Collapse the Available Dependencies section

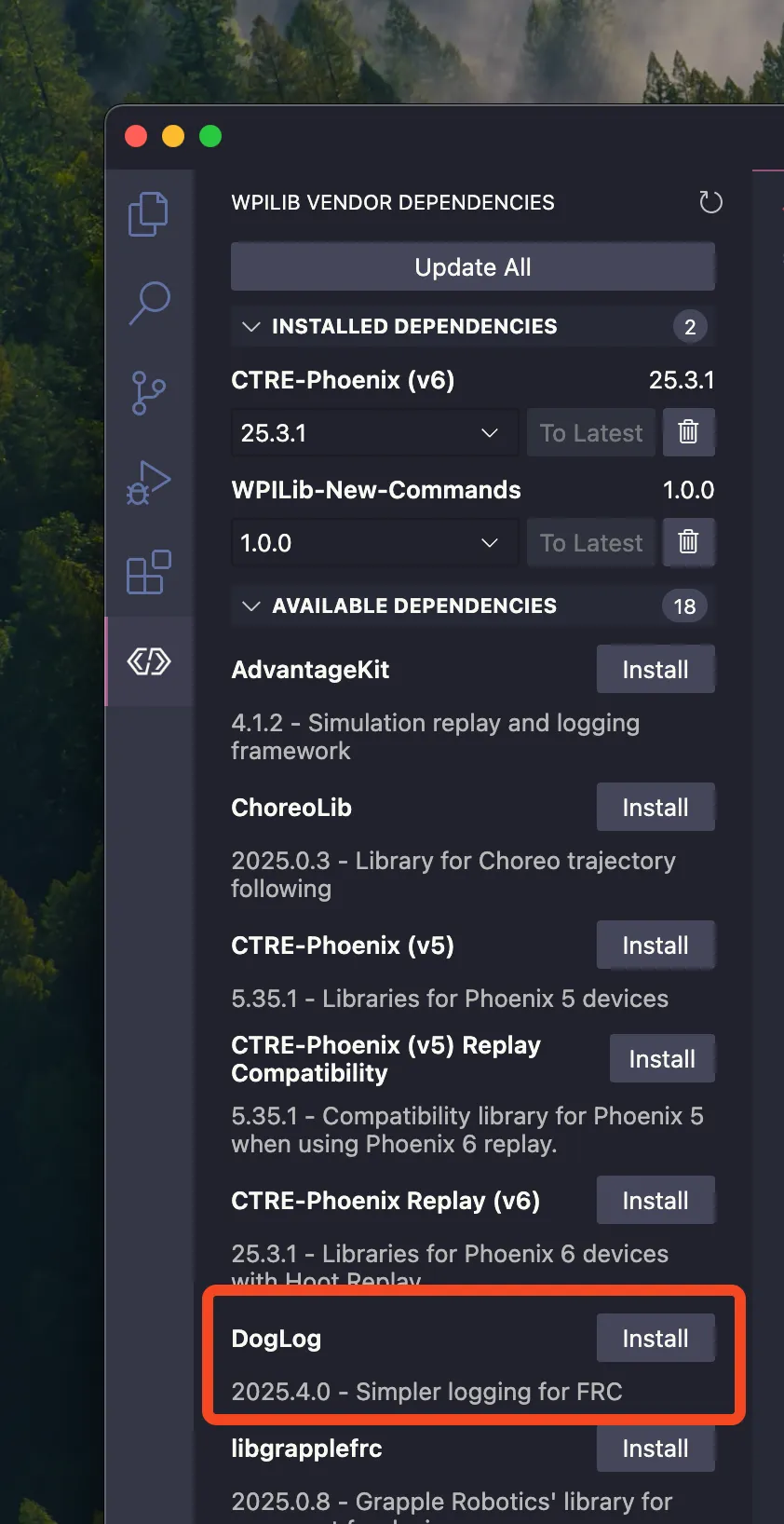click(x=251, y=606)
